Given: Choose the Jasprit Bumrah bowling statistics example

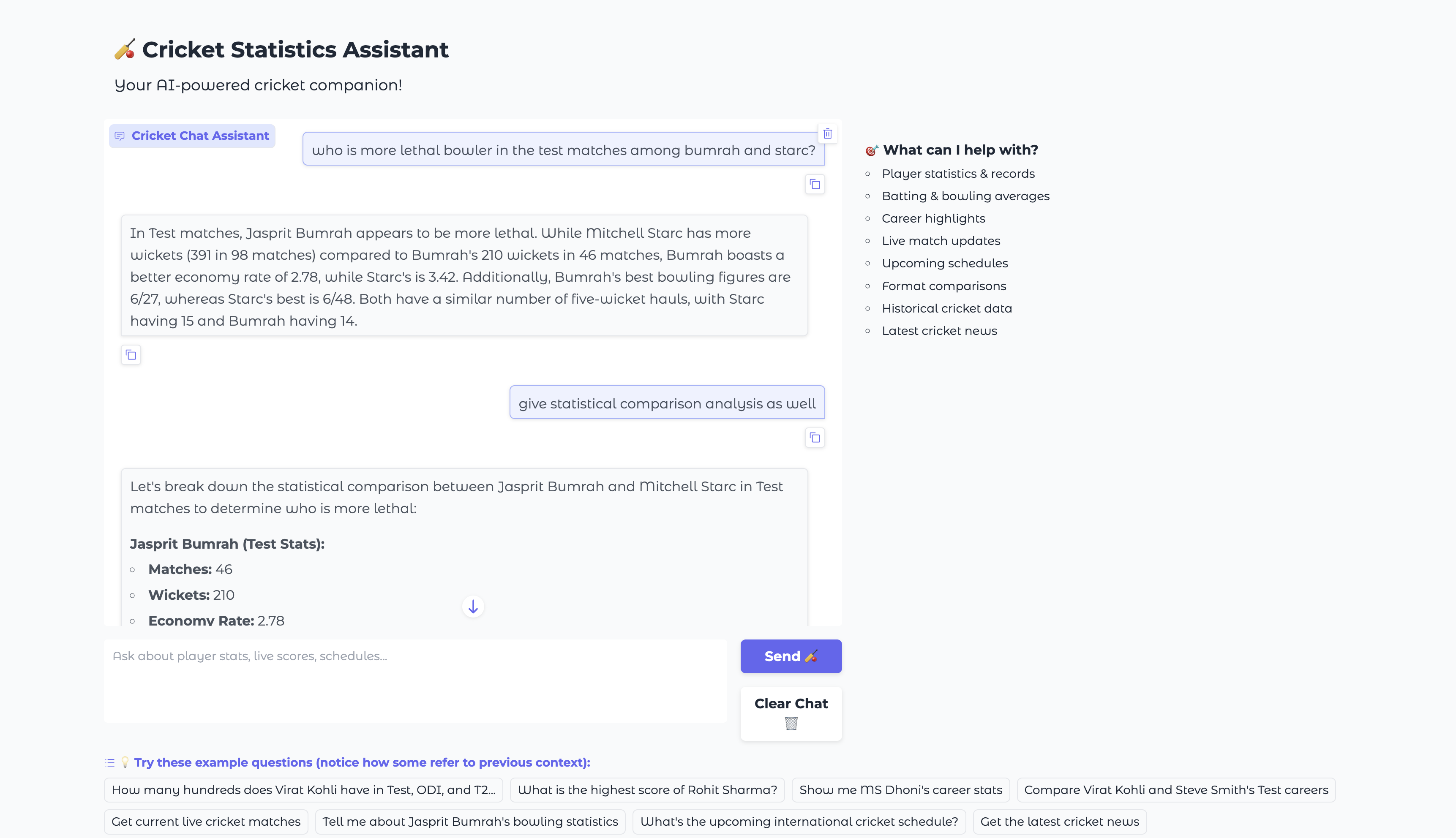Looking at the screenshot, I should point(470,821).
